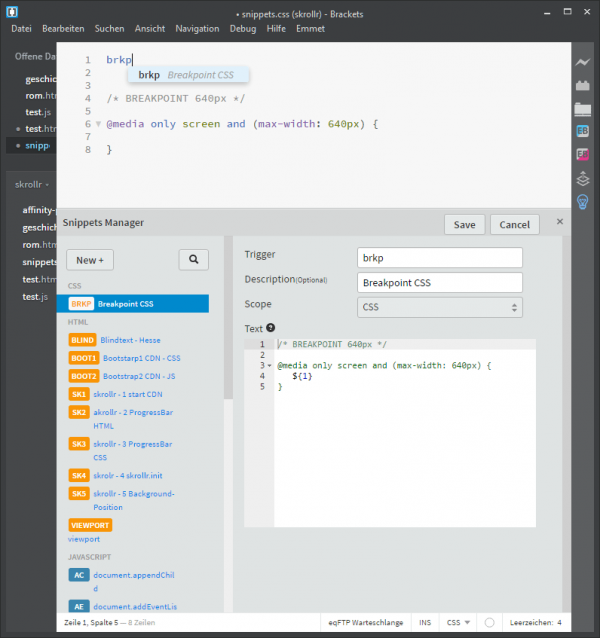Click the BOOT2 snippet badge
600x638 pixels.
coord(84,376)
